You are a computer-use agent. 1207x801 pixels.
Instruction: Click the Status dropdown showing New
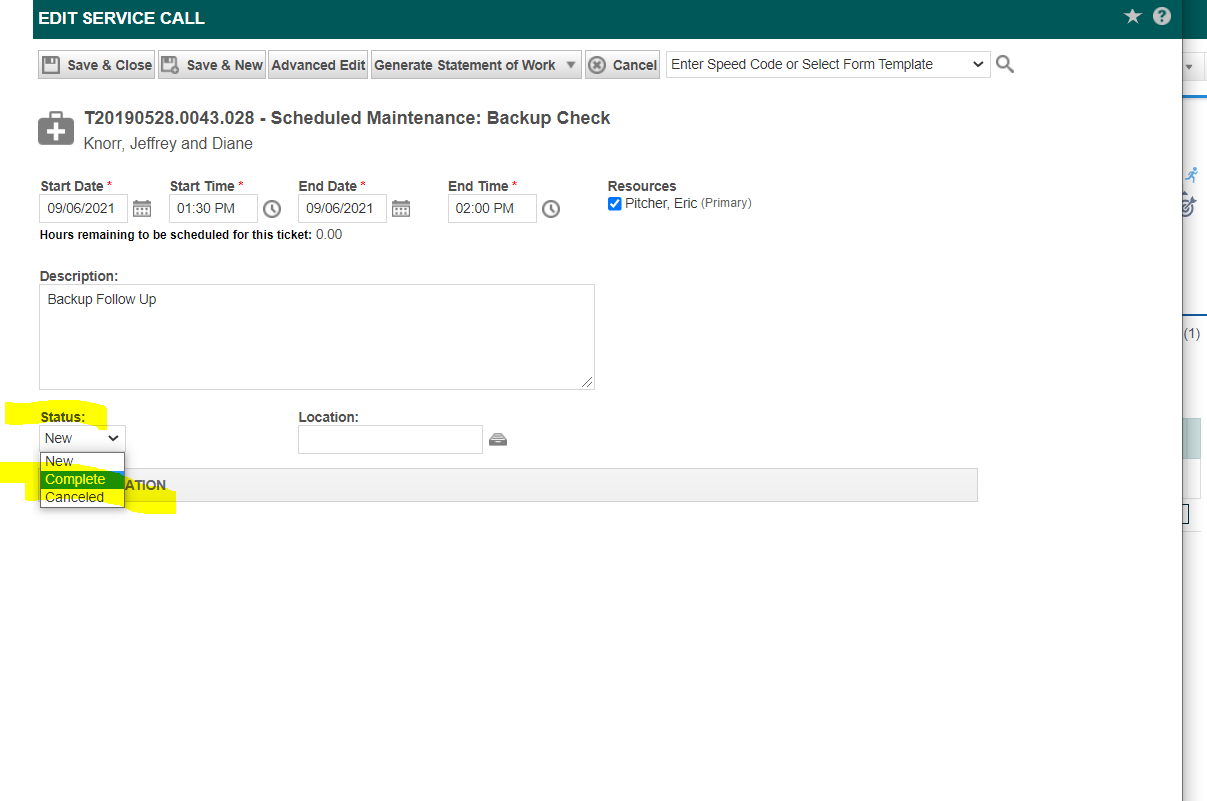pos(83,438)
